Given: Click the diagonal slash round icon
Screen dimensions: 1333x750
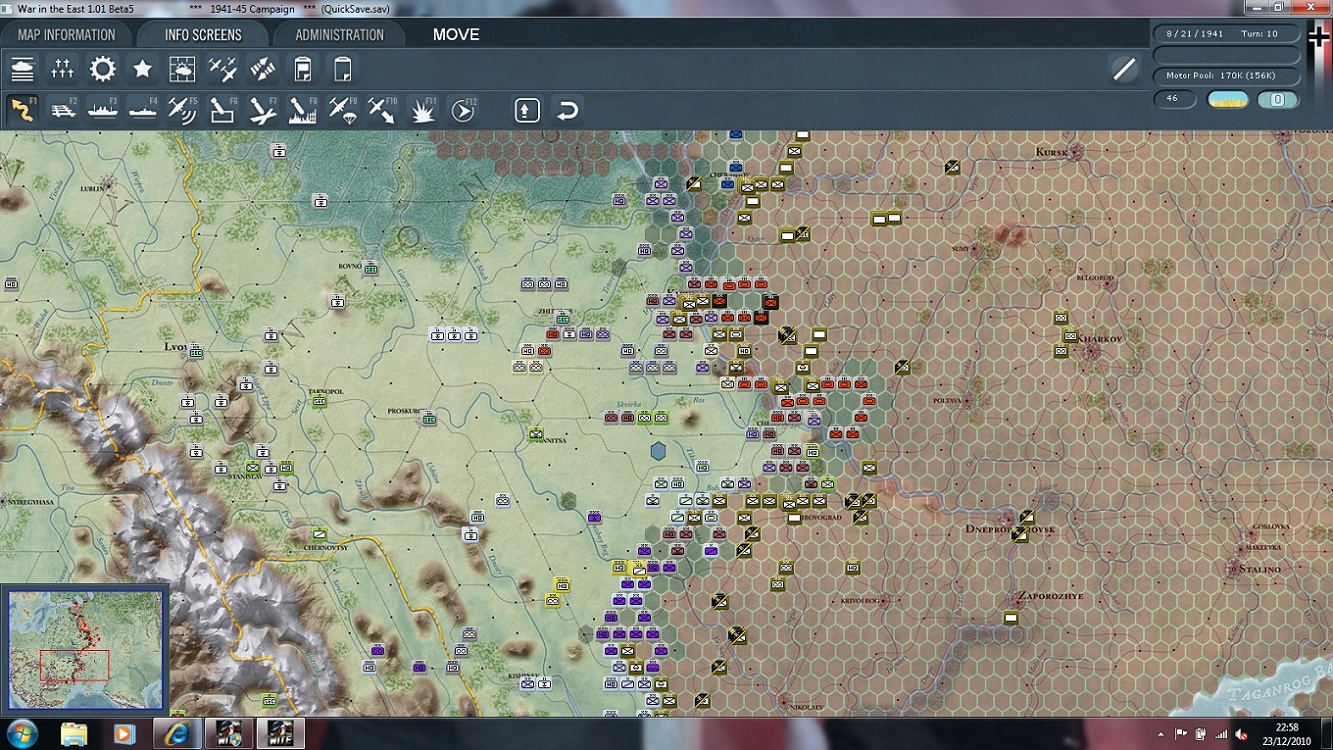Looking at the screenshot, I should click(1124, 69).
